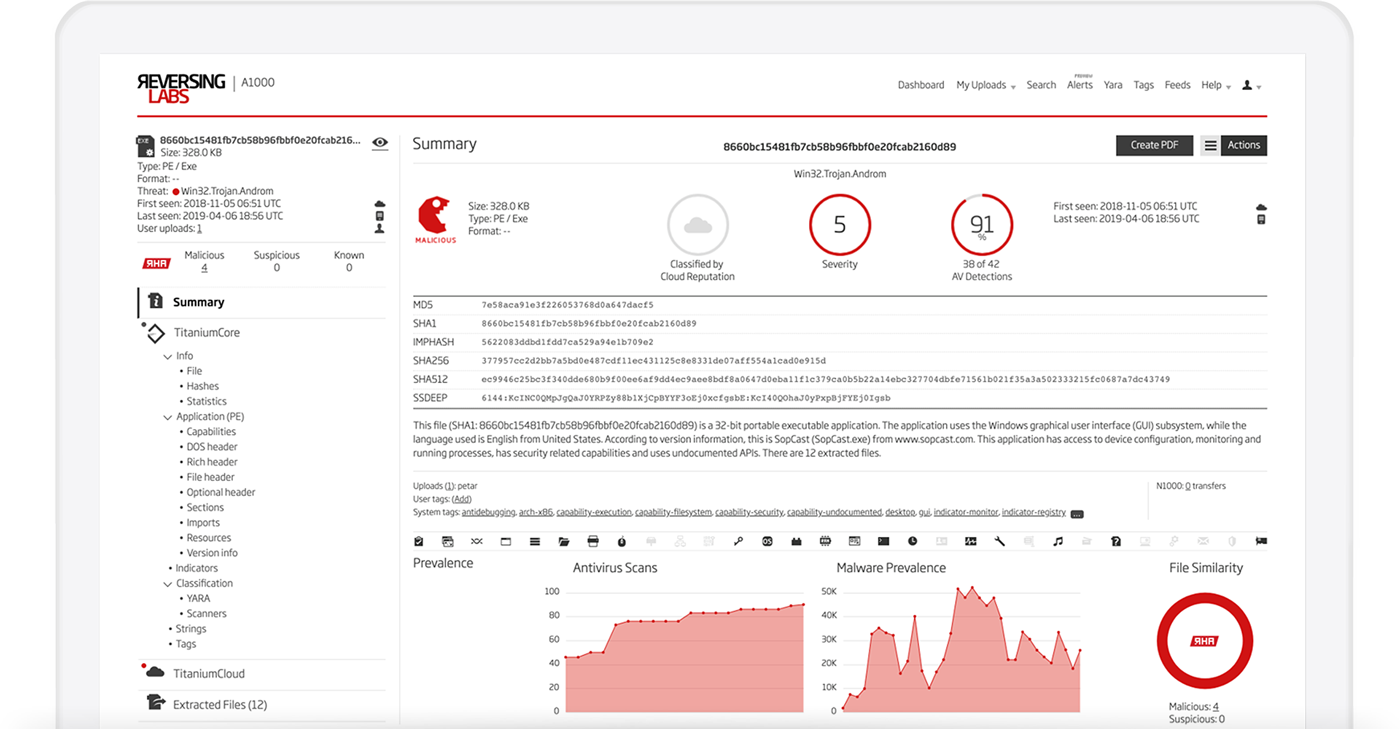Click the Add user tags link
Screen dimensions: 1400x729
461,499
